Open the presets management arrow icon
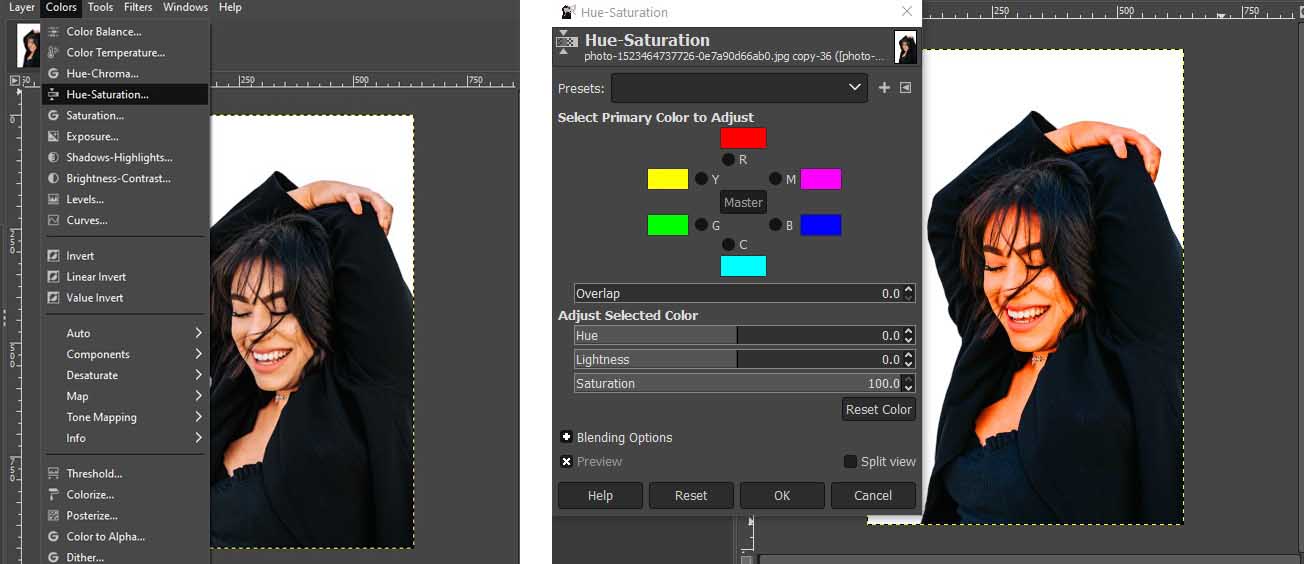Screen dimensions: 1304x564 tap(906, 88)
